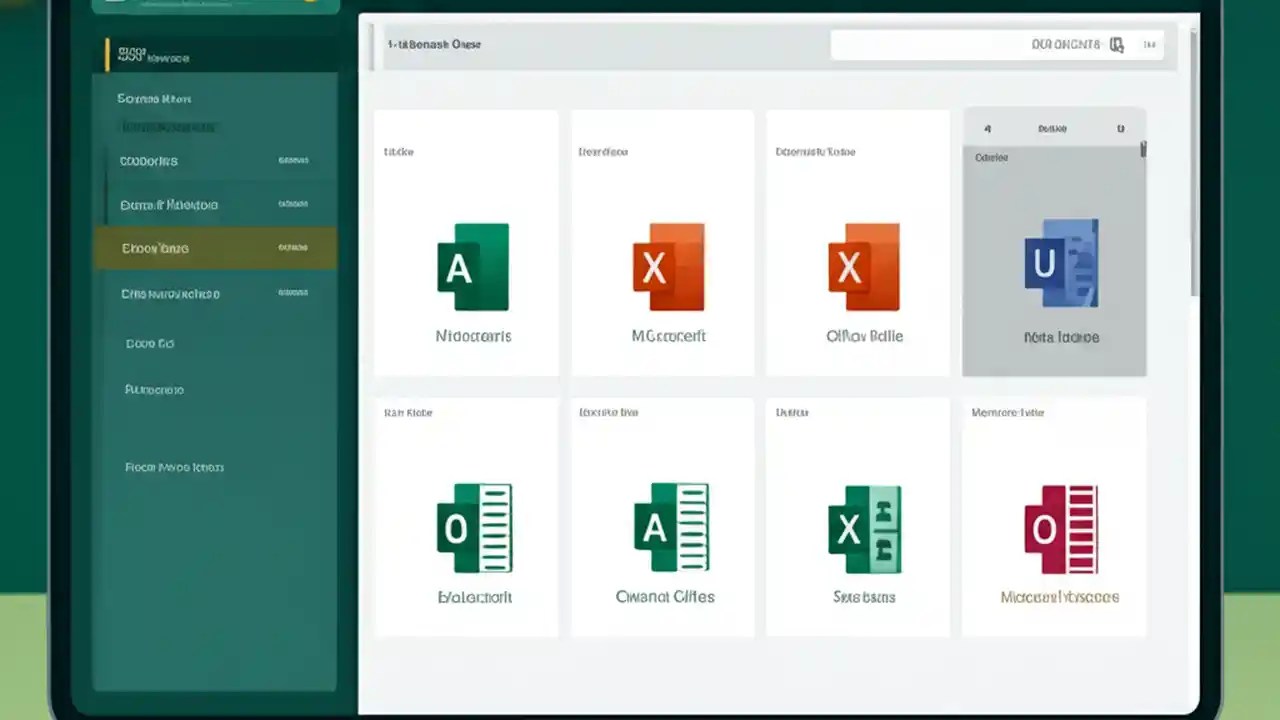Image resolution: width=1280 pixels, height=720 pixels.
Task: Click the maroon "O" notebook icon, bottom right
Action: pos(1059,528)
